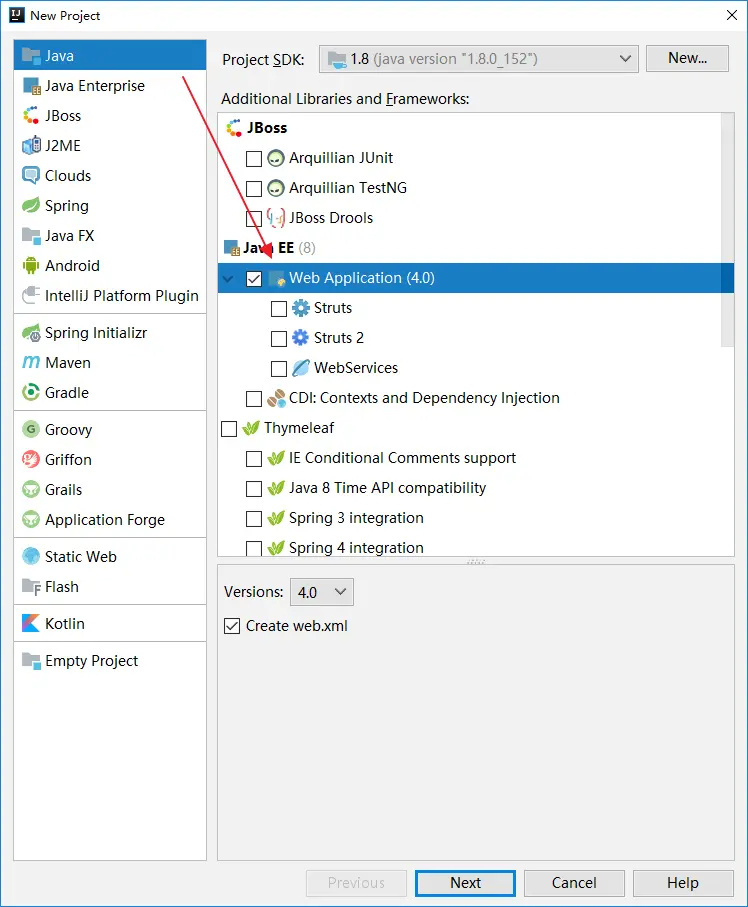Click the Kotlin logo icon
Image resolution: width=748 pixels, height=907 pixels.
tap(31, 623)
